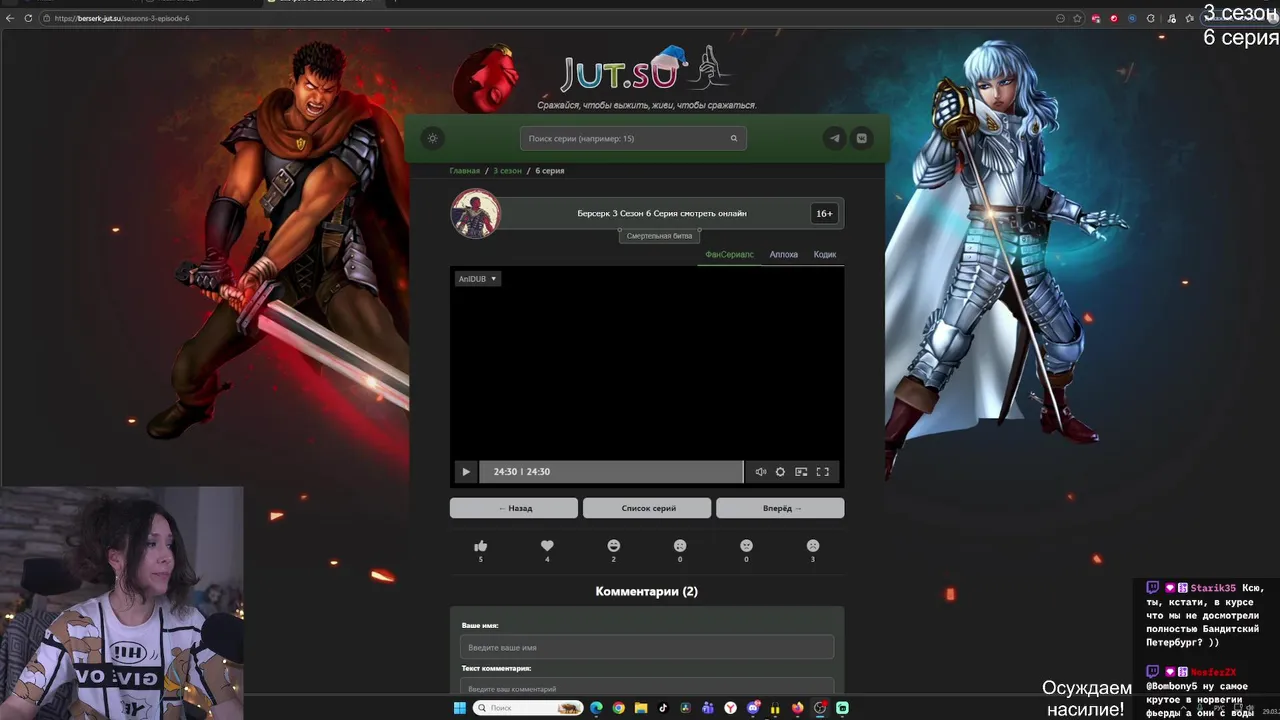Image resolution: width=1280 pixels, height=720 pixels.
Task: Click the sad face reaction with count 3
Action: (x=813, y=546)
